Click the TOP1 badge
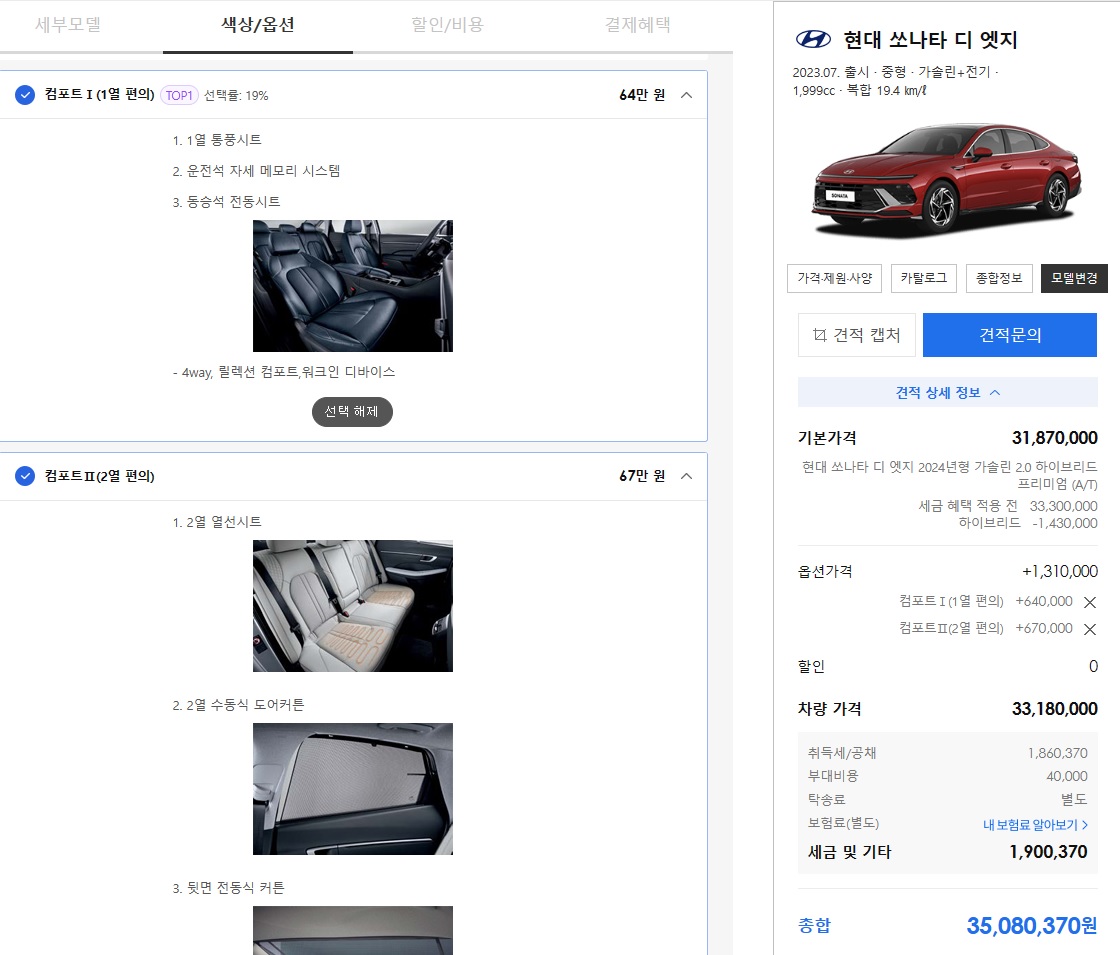 (x=179, y=95)
